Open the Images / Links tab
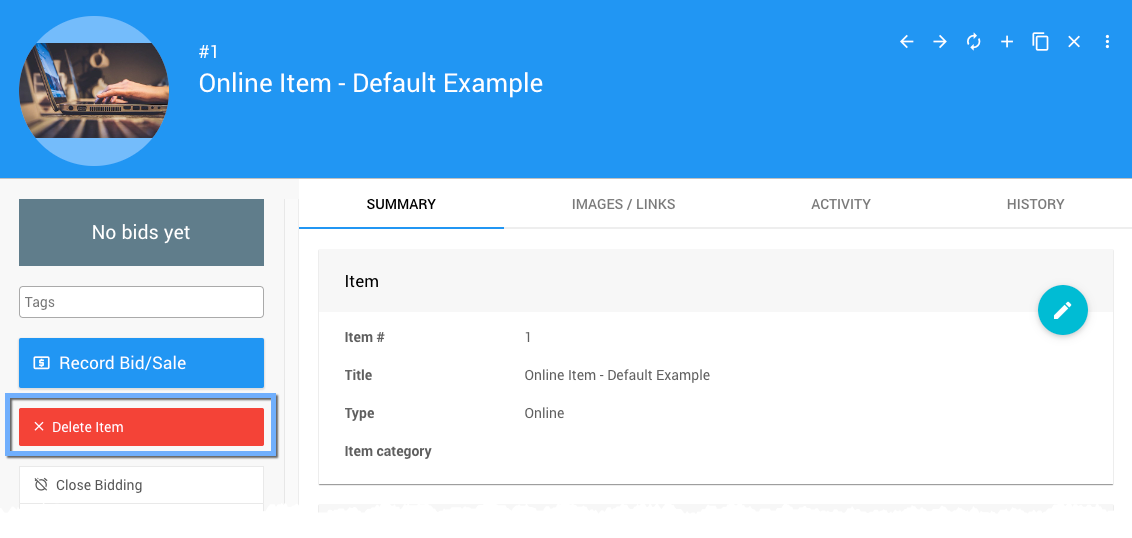 pyautogui.click(x=623, y=204)
